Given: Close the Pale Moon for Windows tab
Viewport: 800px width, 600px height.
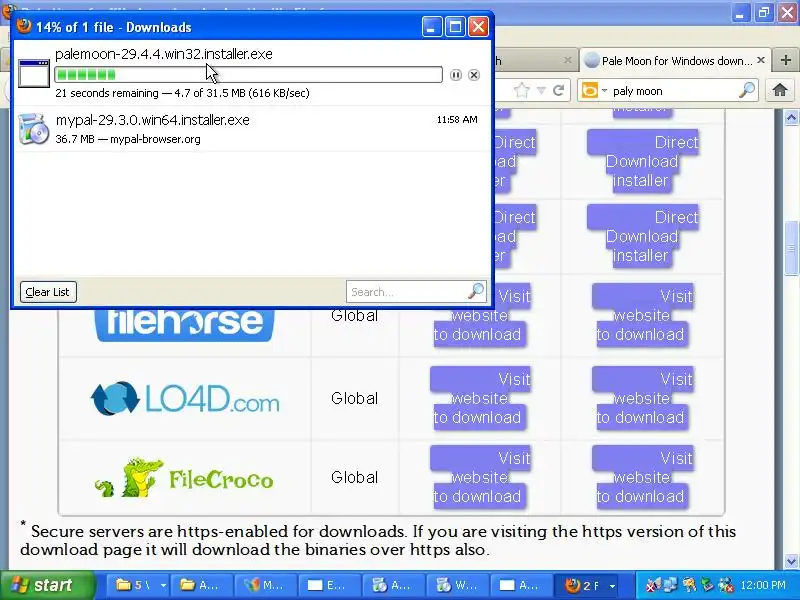Looking at the screenshot, I should (x=761, y=60).
